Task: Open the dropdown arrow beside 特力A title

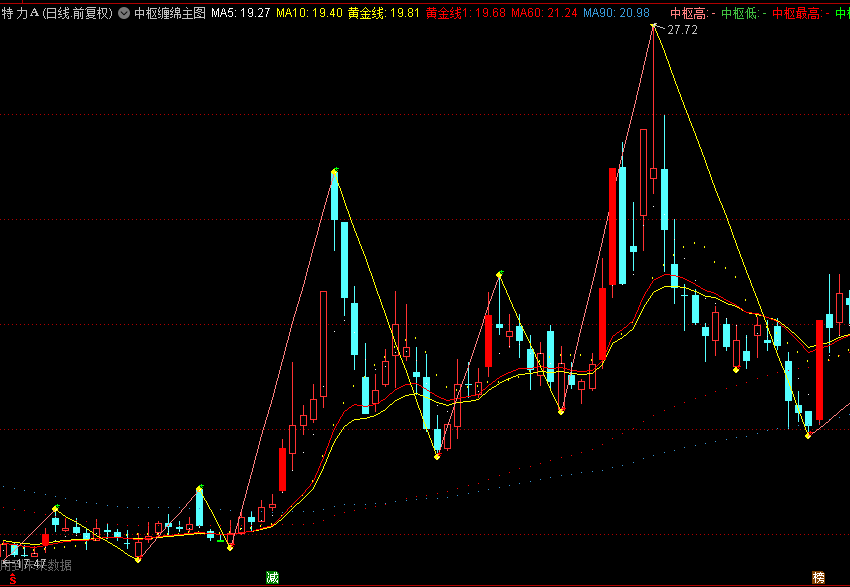Action: 124,13
